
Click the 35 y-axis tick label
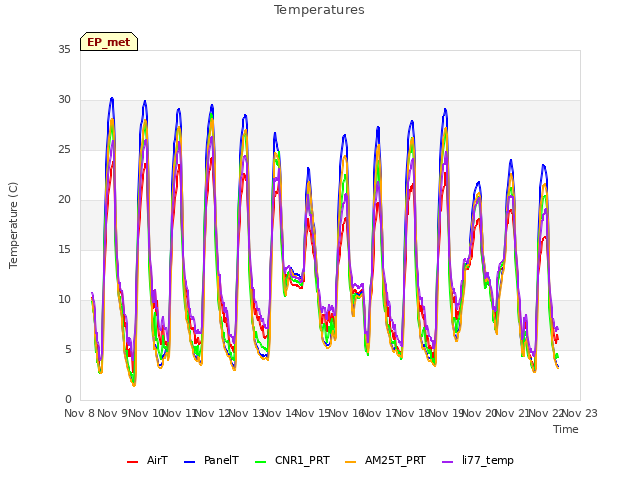click(x=64, y=49)
